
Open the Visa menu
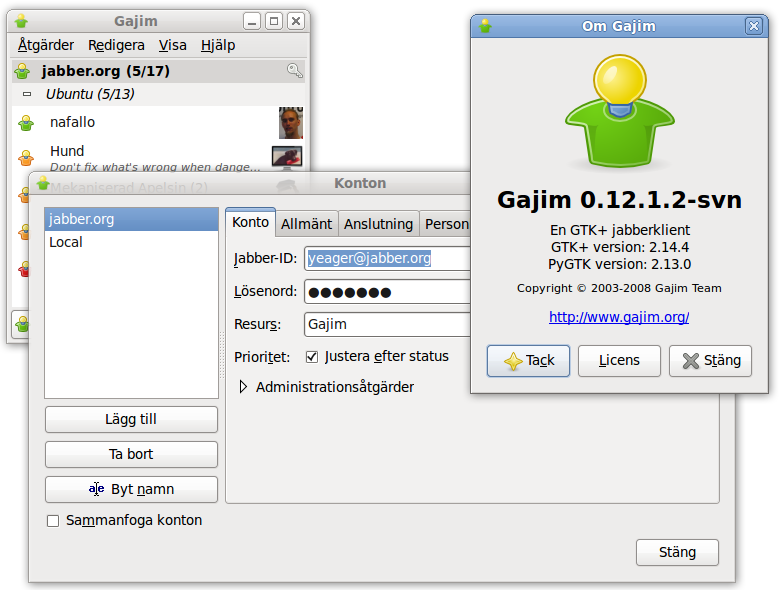click(x=173, y=45)
